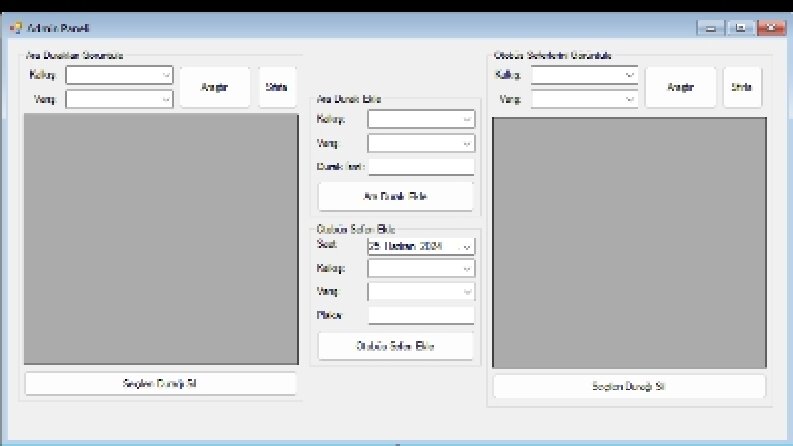Click Sıfırla button in Ara Durakları Görüntüle group
793x446 pixels.
click(277, 87)
